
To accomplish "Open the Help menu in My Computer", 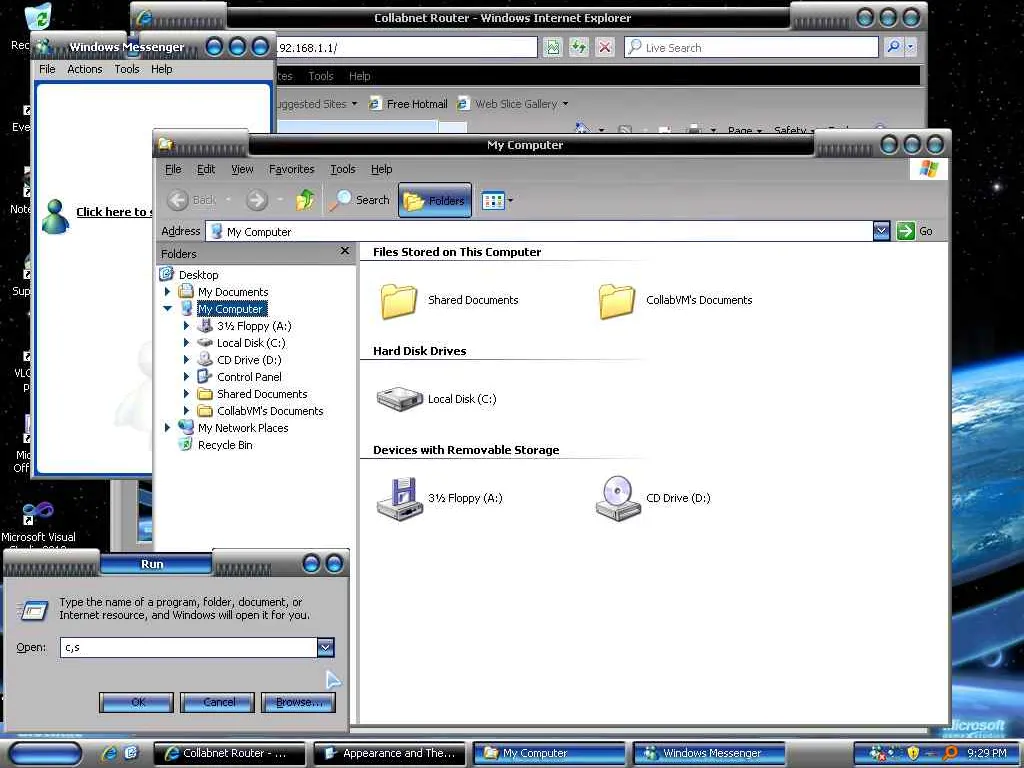I will click(381, 169).
